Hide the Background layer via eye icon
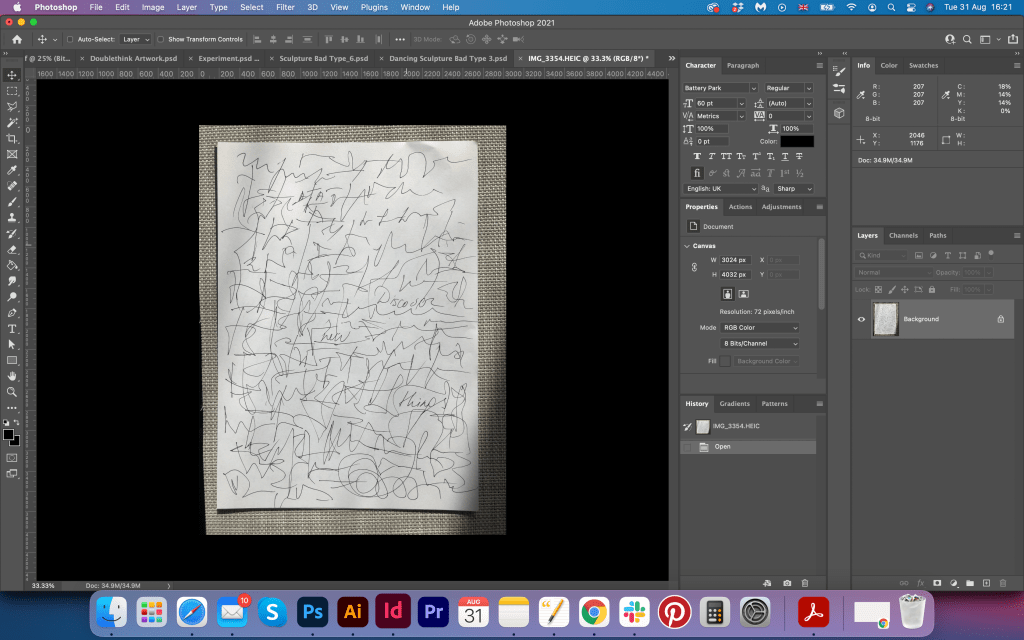Screen dimensions: 1024x640 (861, 319)
